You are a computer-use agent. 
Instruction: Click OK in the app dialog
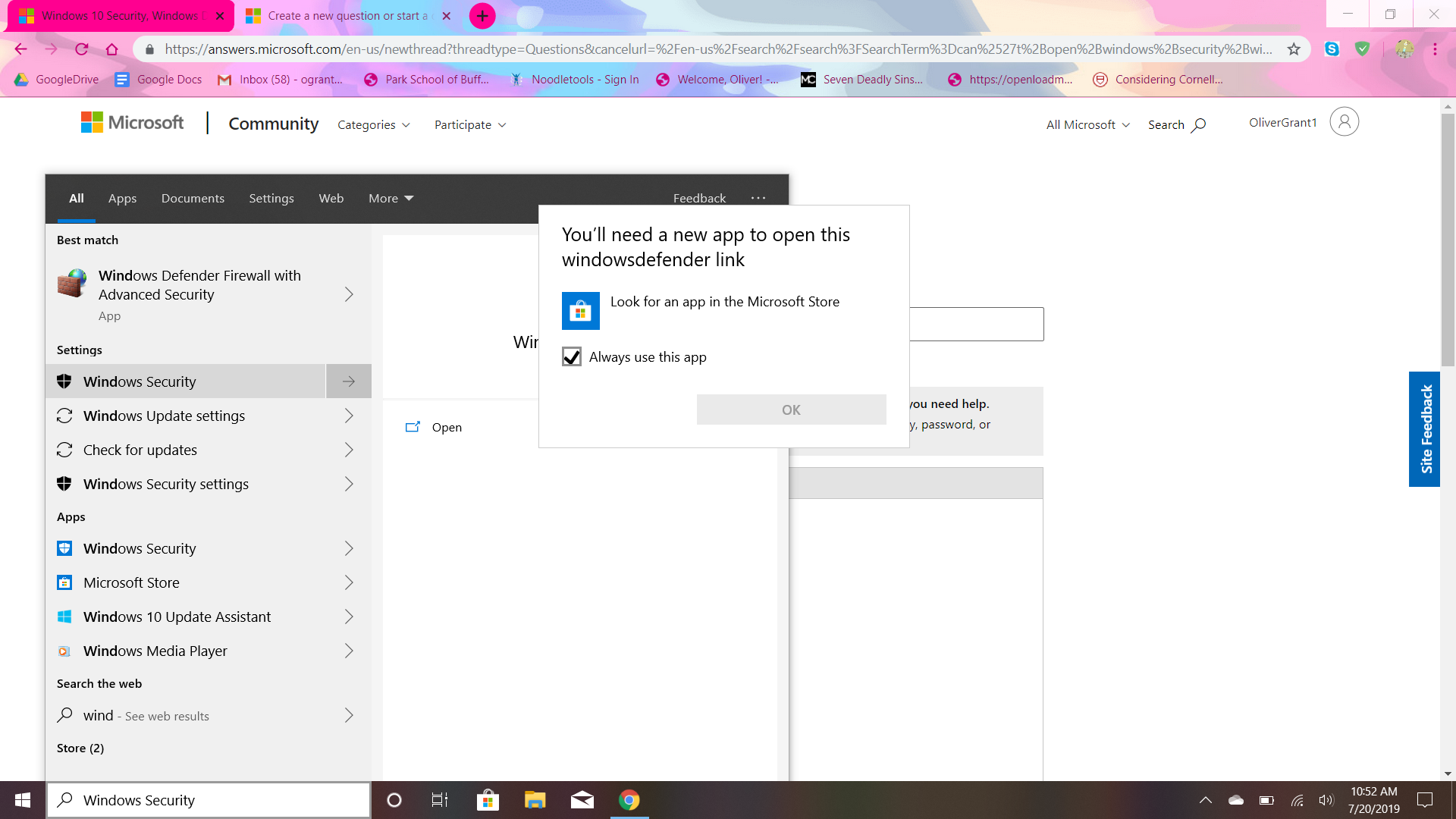point(791,409)
